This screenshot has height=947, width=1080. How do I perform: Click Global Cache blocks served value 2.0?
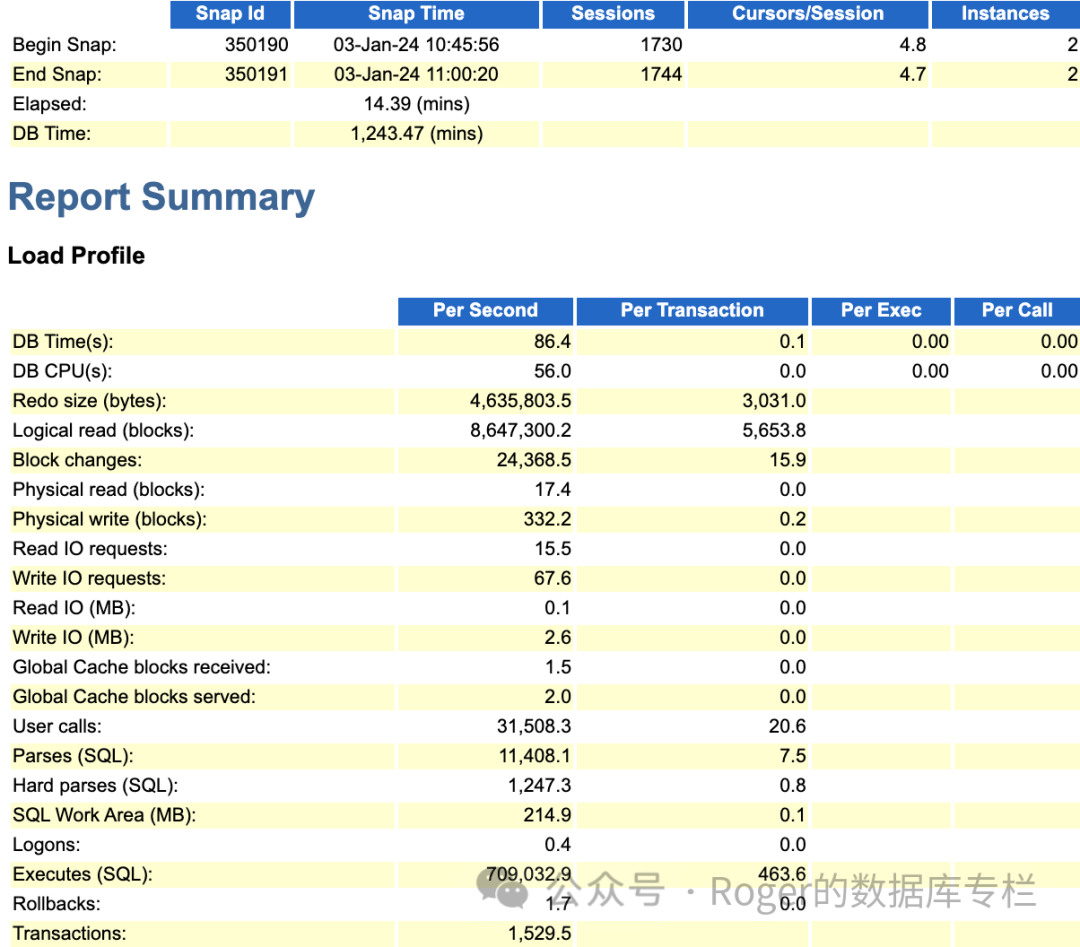pos(558,697)
